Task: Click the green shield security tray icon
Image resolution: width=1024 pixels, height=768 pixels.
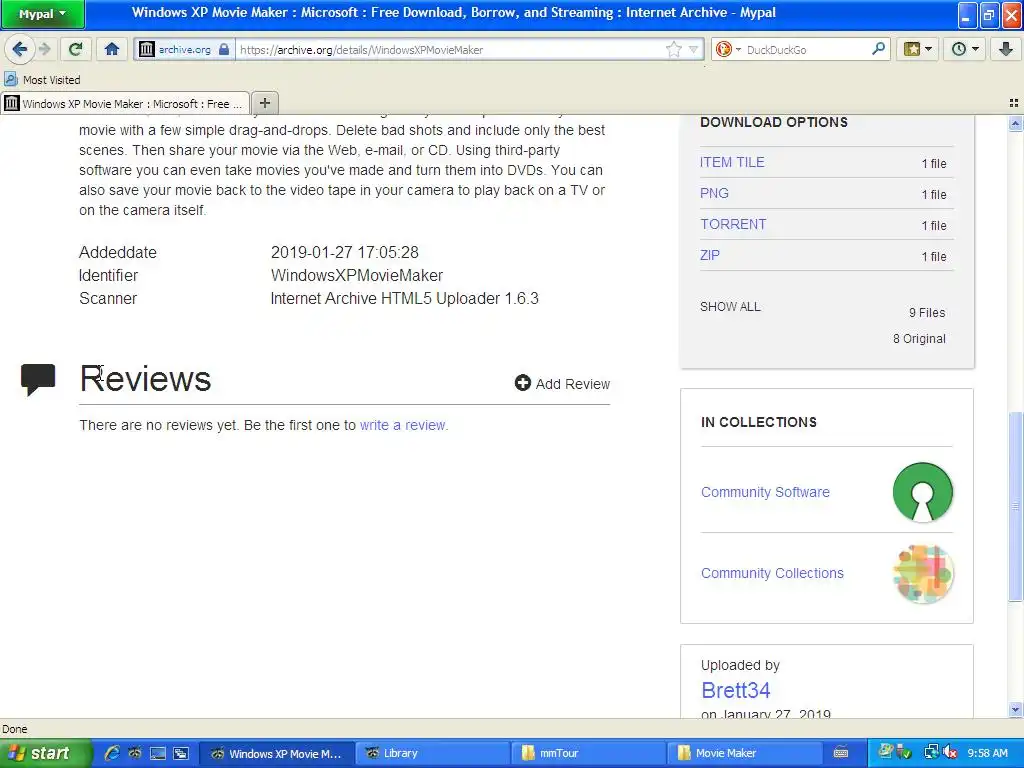Action: click(905, 754)
